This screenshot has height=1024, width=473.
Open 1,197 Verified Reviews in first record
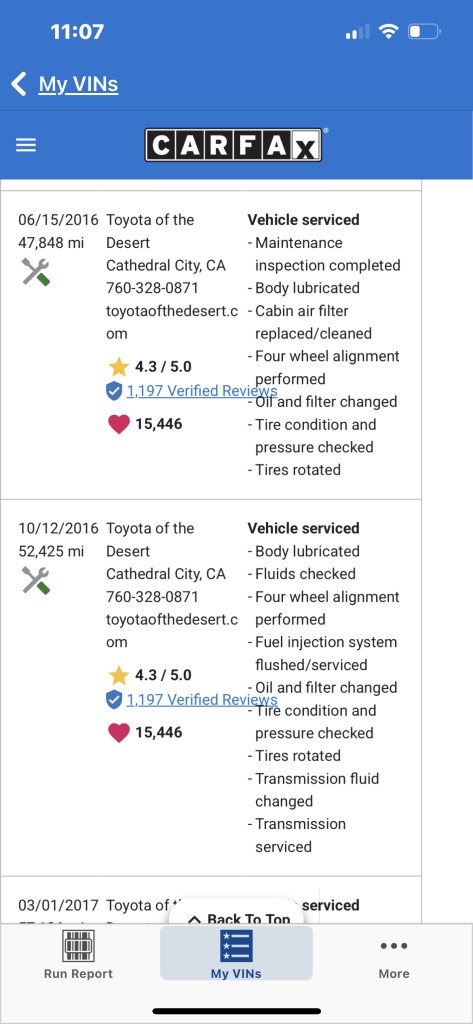[202, 391]
